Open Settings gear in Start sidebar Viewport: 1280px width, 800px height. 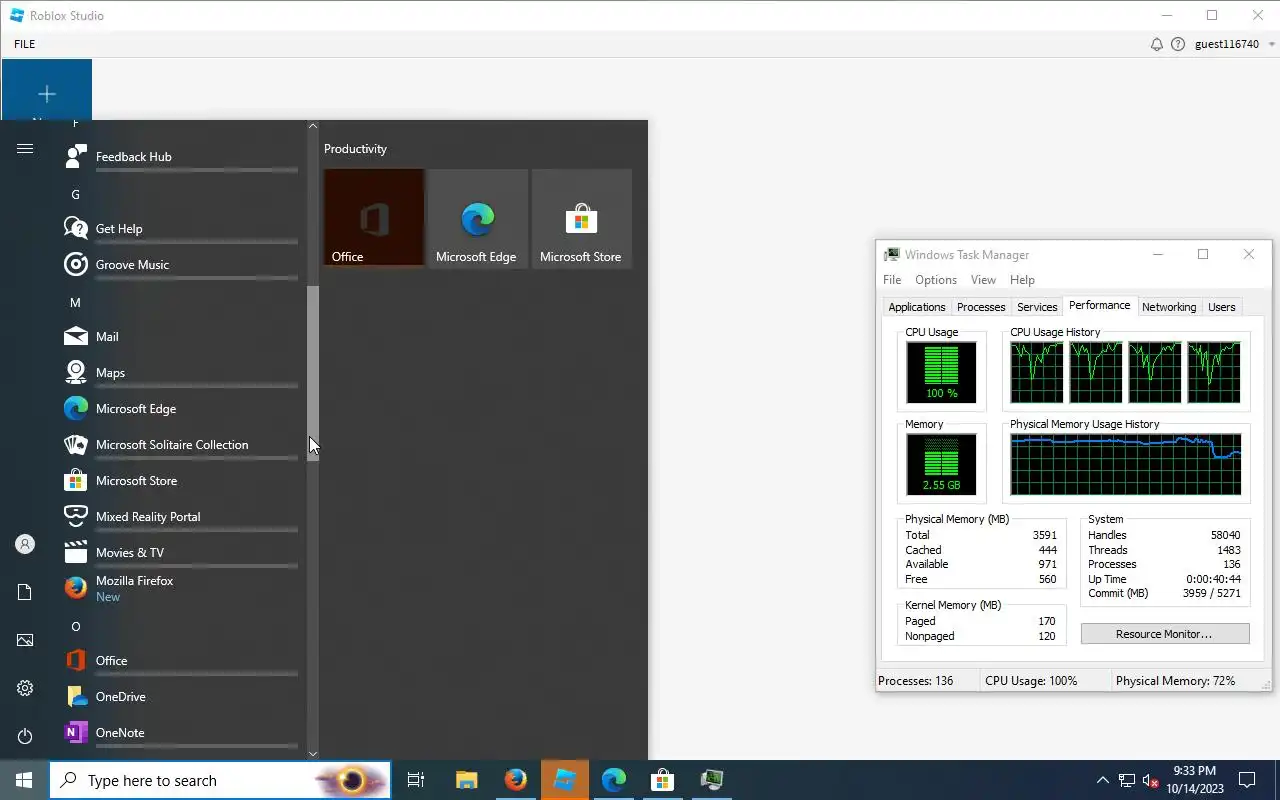(x=25, y=688)
